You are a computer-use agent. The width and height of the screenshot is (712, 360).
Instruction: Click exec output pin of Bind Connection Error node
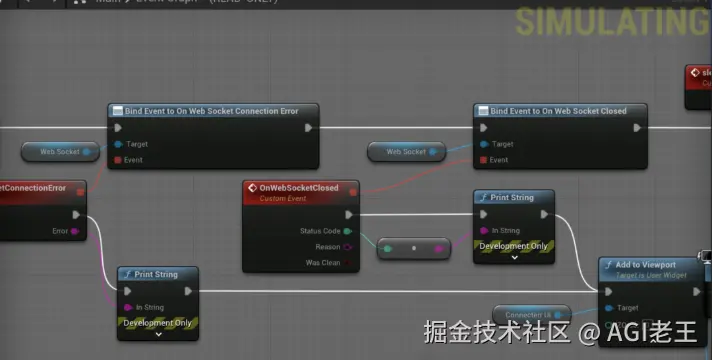pyautogui.click(x=308, y=128)
